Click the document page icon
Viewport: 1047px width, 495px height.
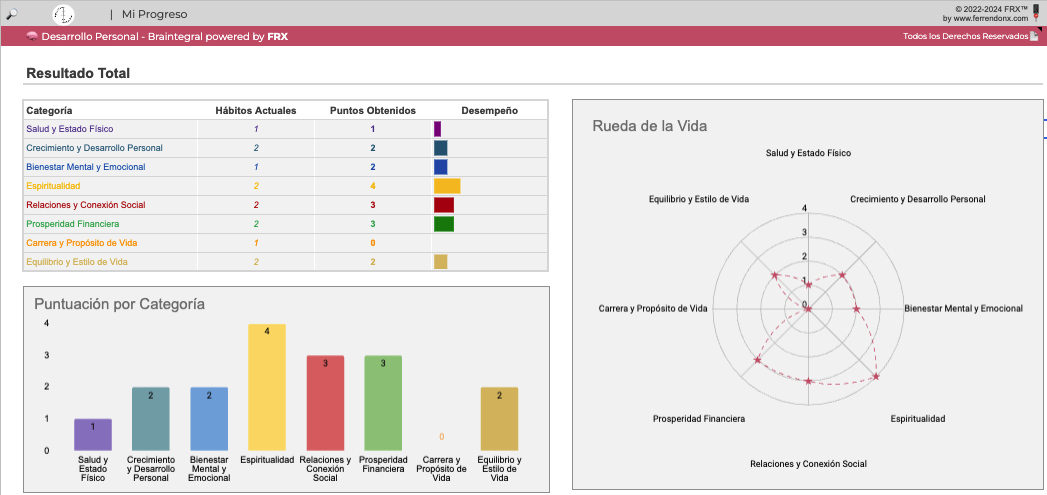pos(1034,36)
